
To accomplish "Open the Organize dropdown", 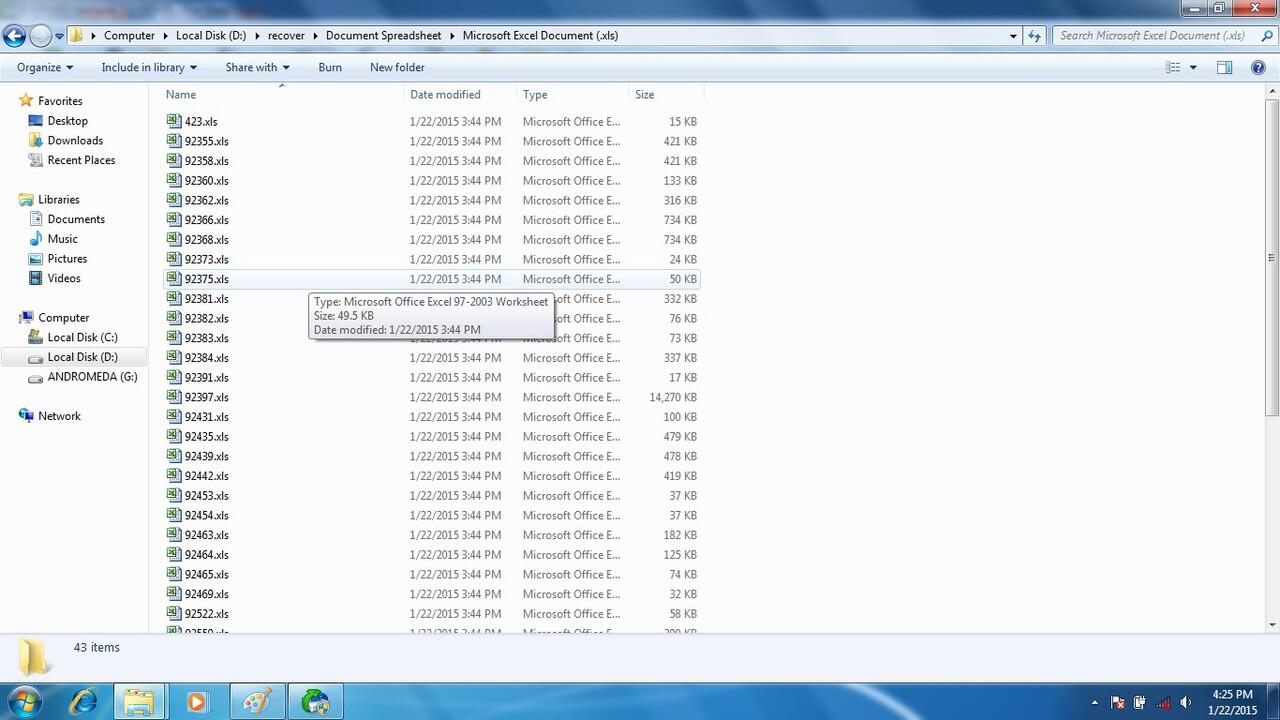I will point(43,67).
